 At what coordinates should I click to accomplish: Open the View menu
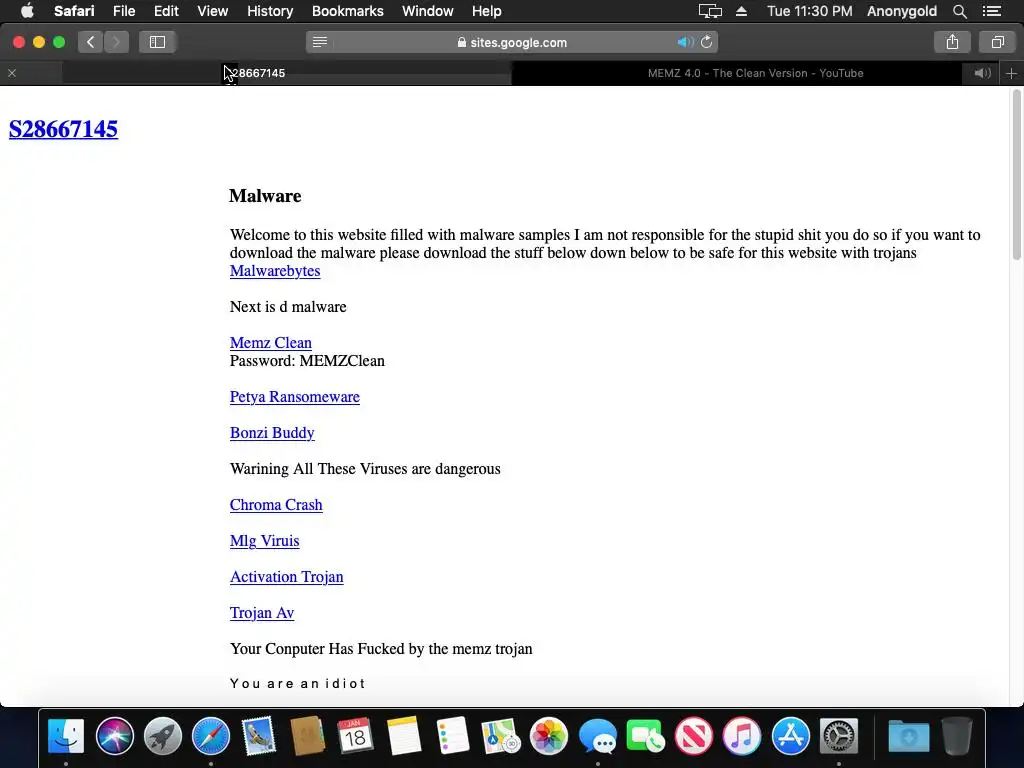point(213,11)
